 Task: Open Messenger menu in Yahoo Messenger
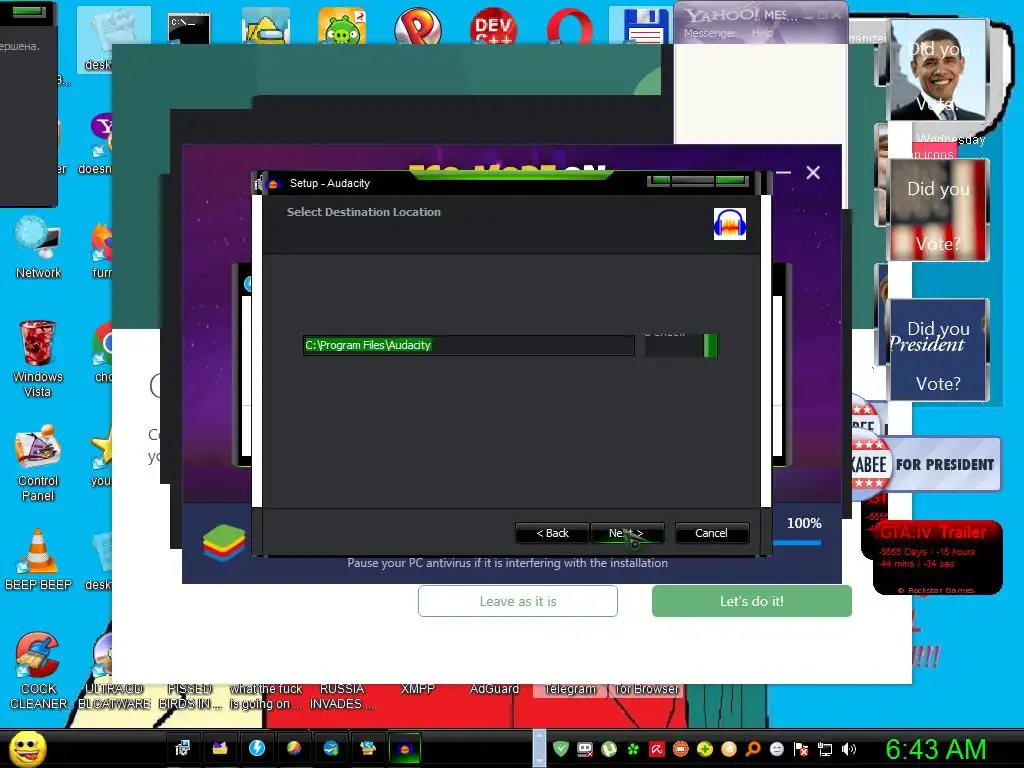tap(709, 33)
